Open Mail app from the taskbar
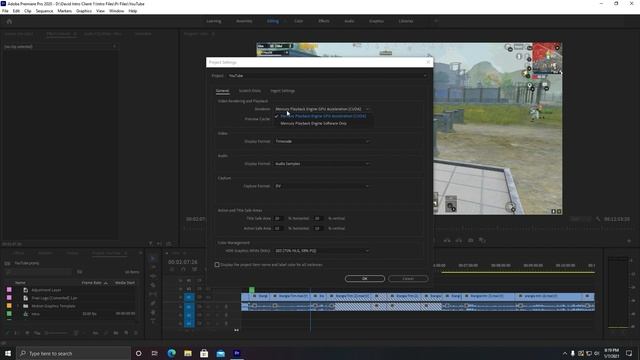Image resolution: width=640 pixels, height=360 pixels. [x=220, y=353]
